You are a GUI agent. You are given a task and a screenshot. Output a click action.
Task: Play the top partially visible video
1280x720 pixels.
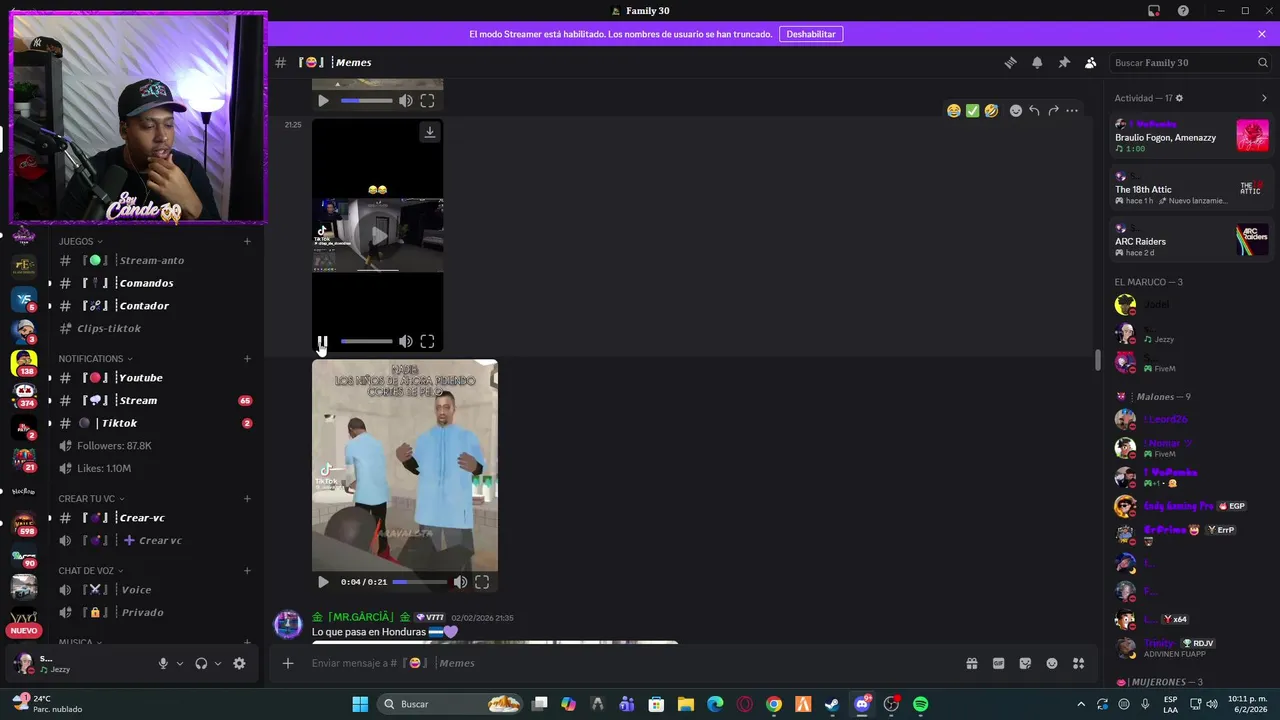[x=323, y=101]
